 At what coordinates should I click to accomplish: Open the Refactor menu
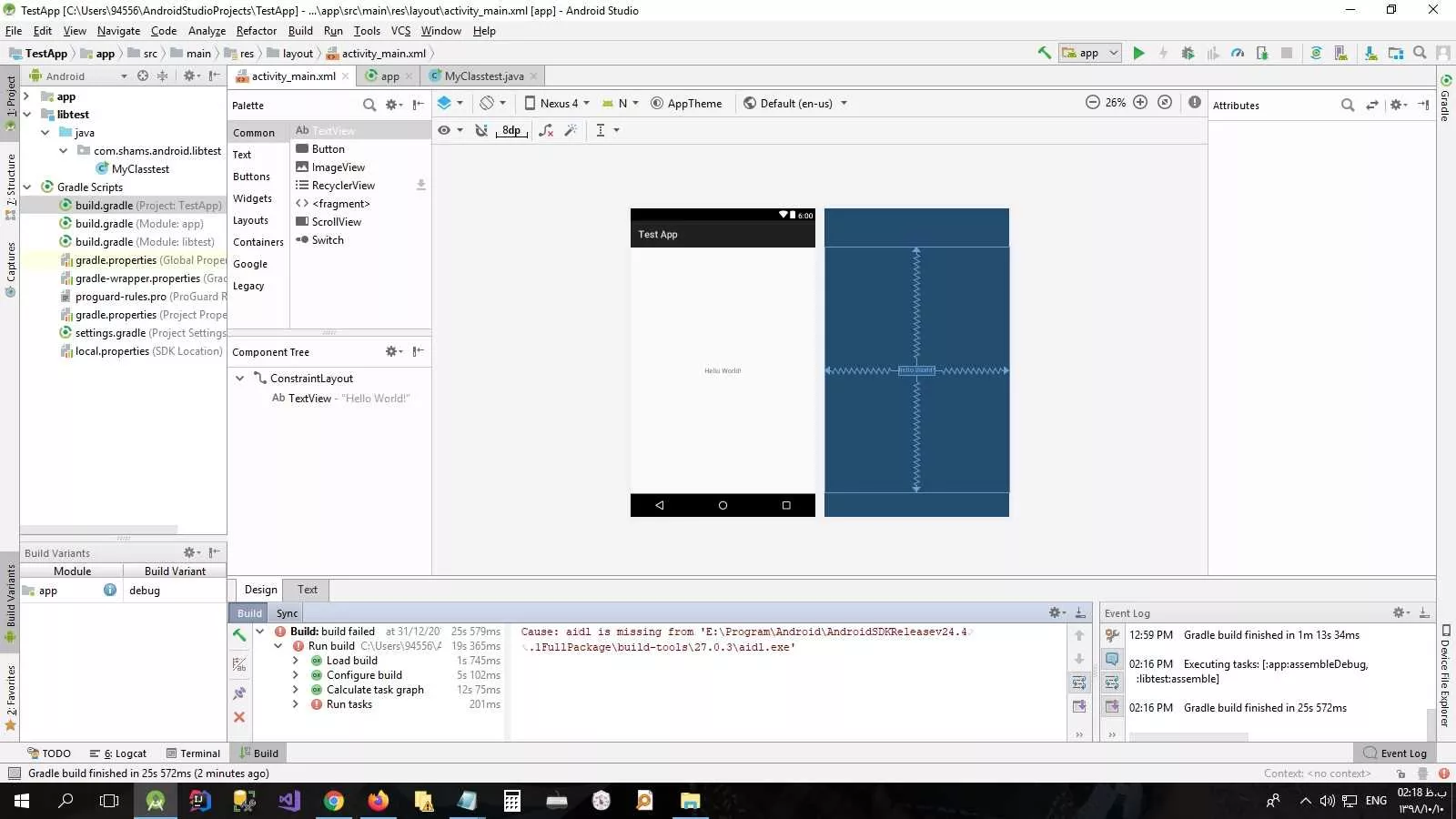[x=257, y=31]
